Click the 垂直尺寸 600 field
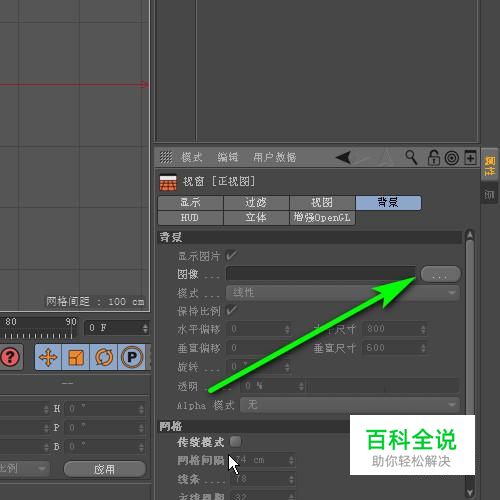 394,348
